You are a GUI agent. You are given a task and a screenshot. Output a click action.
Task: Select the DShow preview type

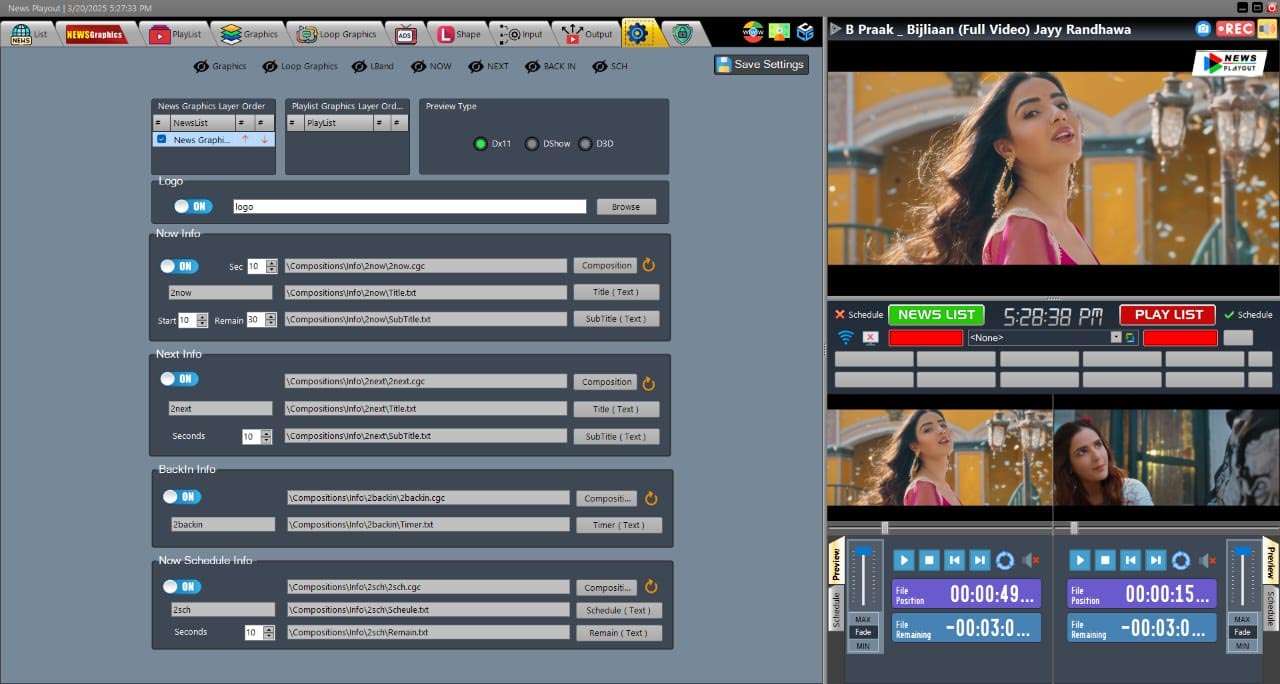point(533,144)
